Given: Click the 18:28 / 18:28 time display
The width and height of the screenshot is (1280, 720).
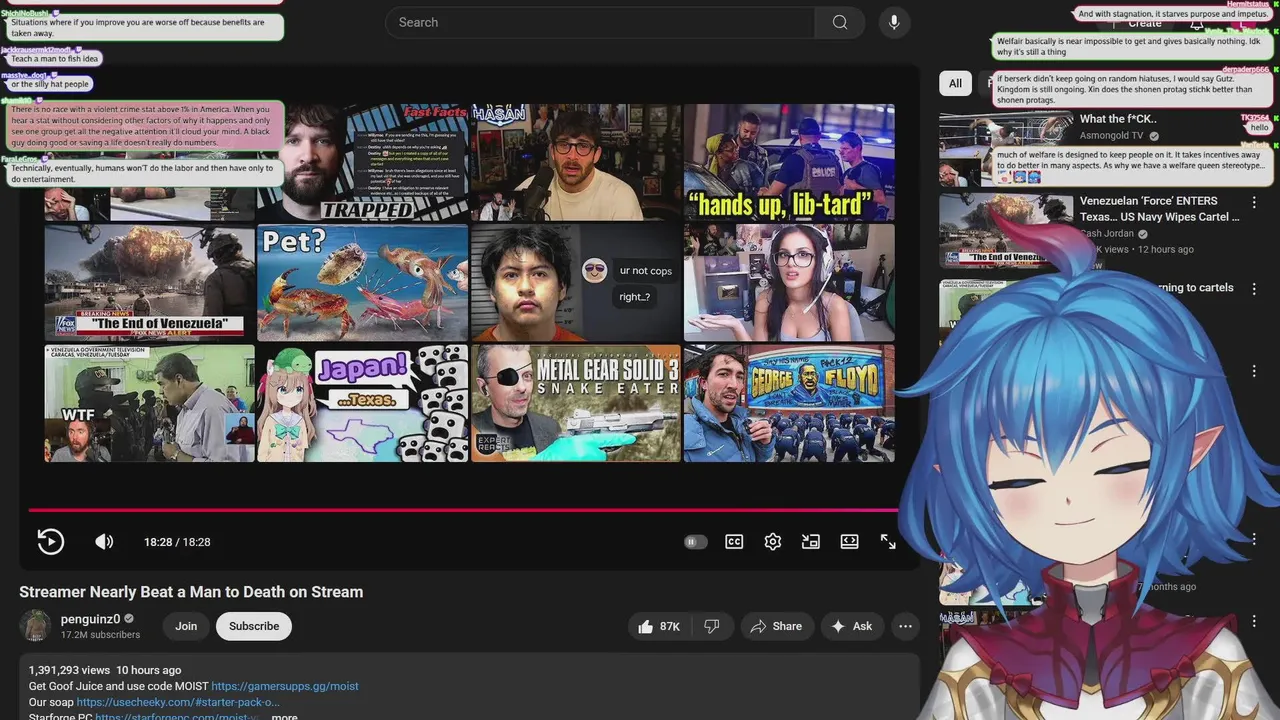Looking at the screenshot, I should point(177,542).
